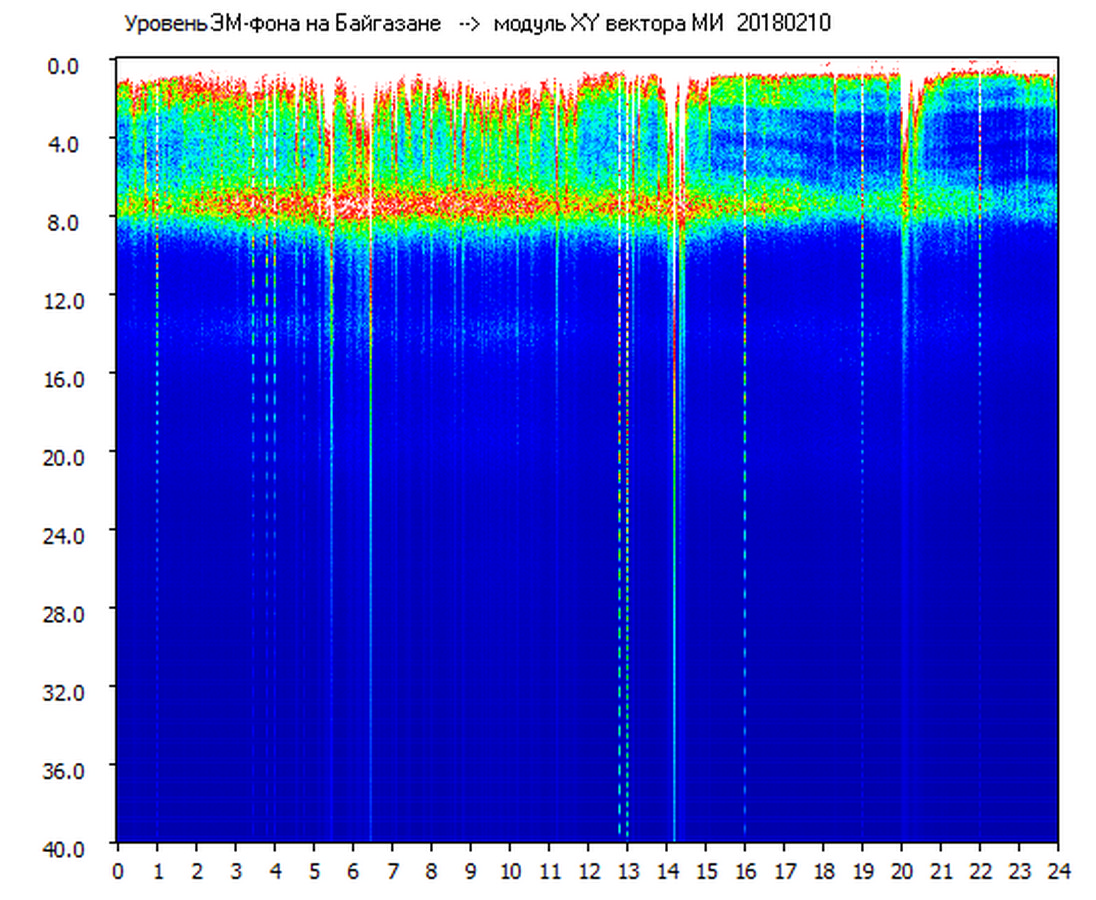Screen dimensions: 1096x900
Task: Select the final hour label "24"
Action: 1058,871
